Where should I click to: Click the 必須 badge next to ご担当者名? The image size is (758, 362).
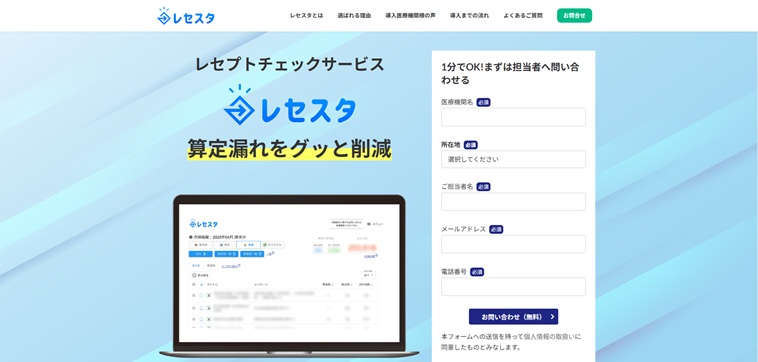pos(483,187)
